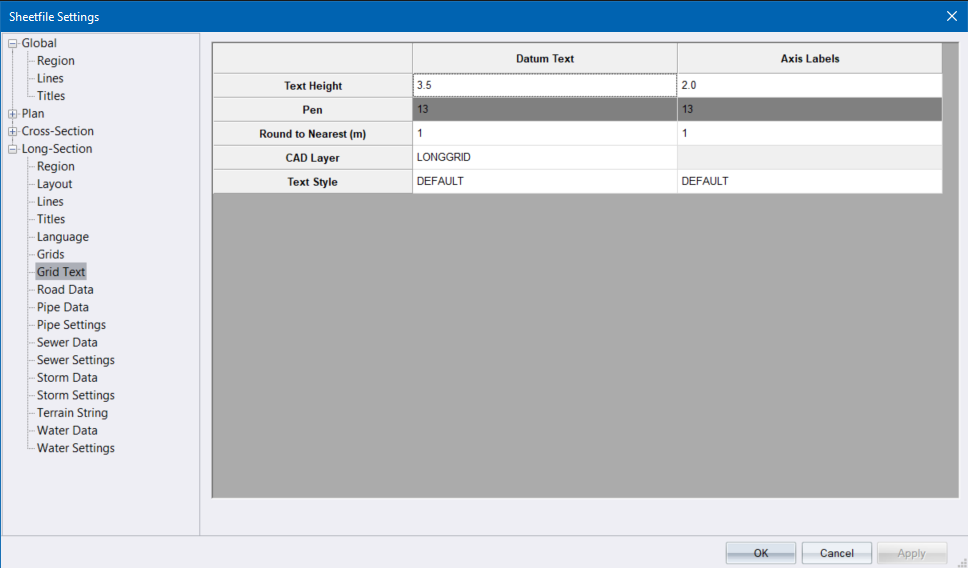Select the Datum Text Pen color cell
This screenshot has height=568, width=968.
pos(544,109)
